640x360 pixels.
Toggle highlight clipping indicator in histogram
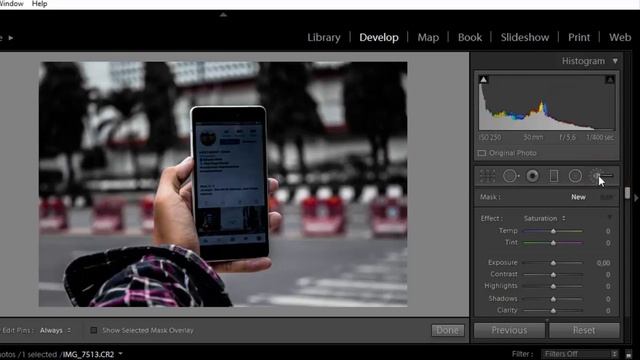click(610, 80)
